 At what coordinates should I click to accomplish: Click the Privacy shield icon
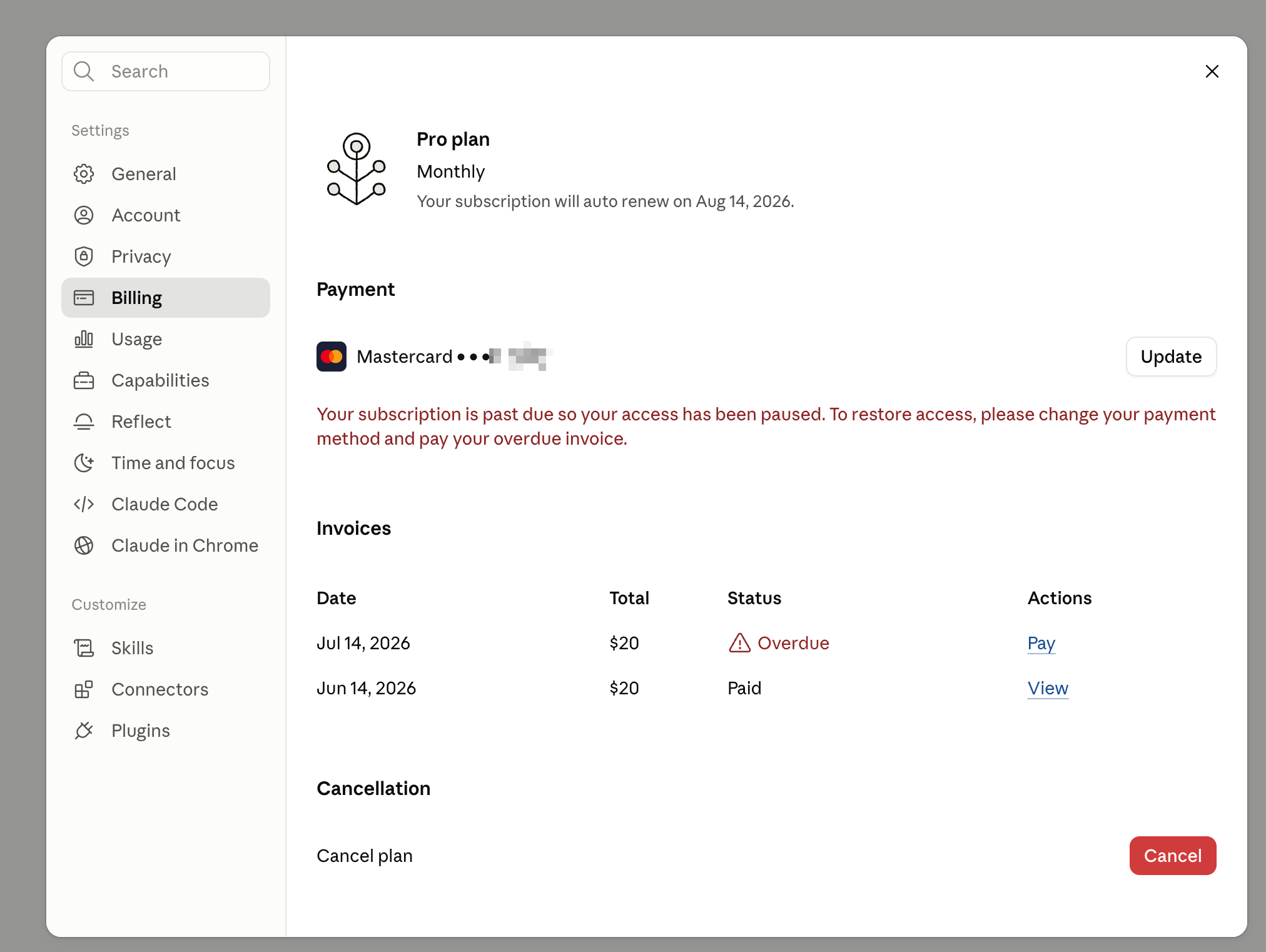tap(84, 256)
